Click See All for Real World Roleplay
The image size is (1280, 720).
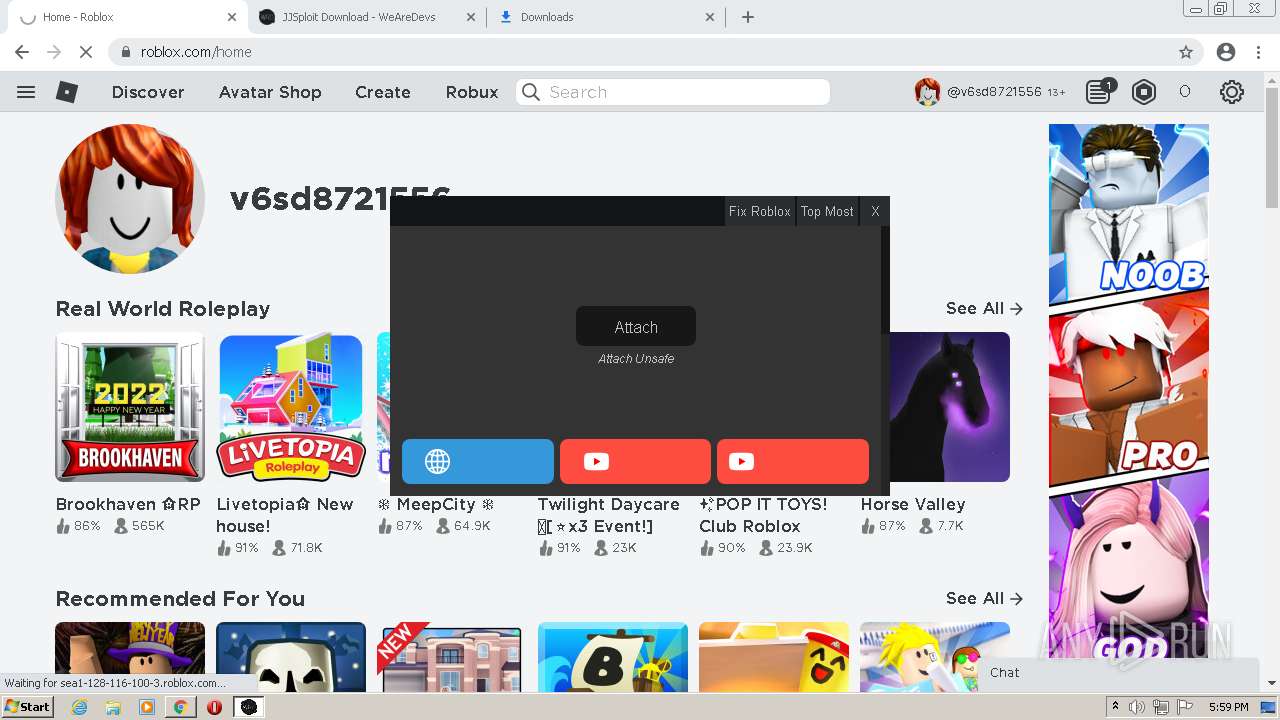[984, 309]
